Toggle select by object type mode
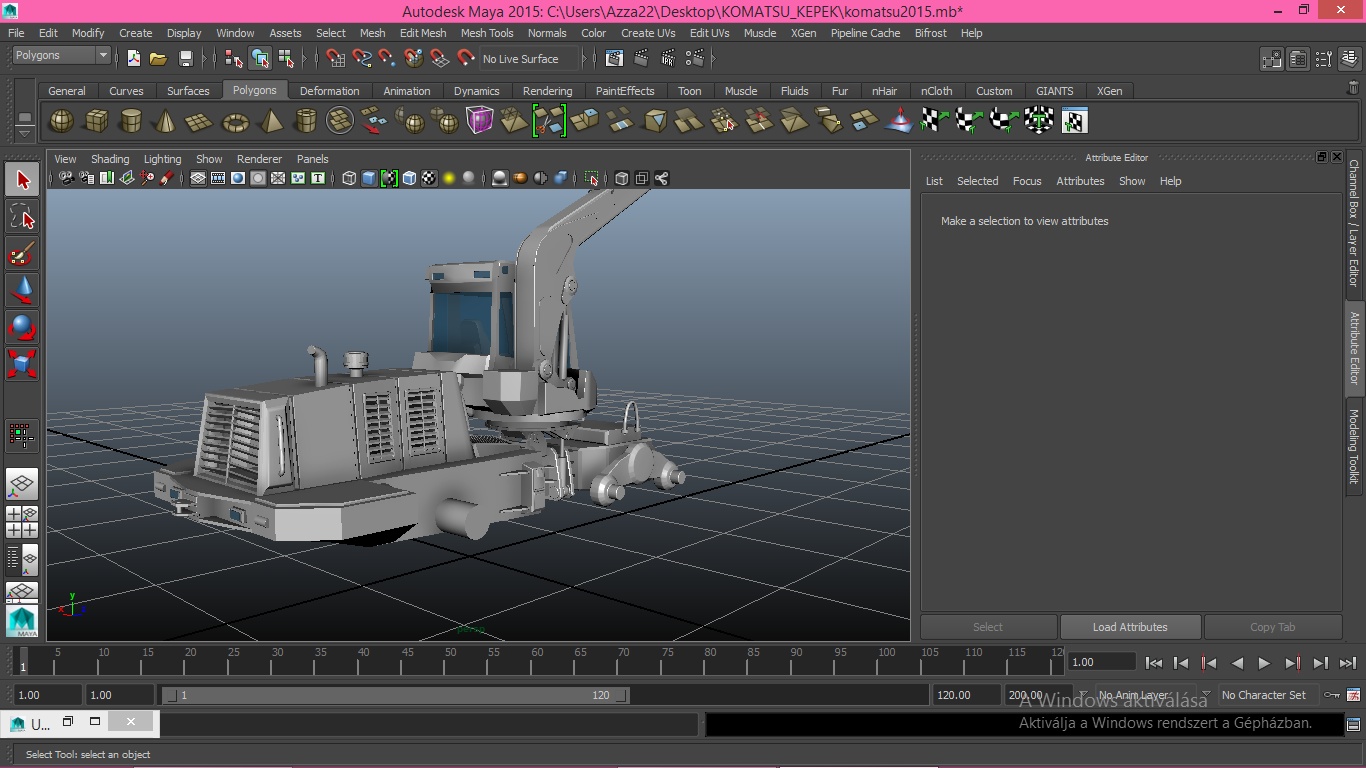This screenshot has height=768, width=1366. pyautogui.click(x=260, y=58)
